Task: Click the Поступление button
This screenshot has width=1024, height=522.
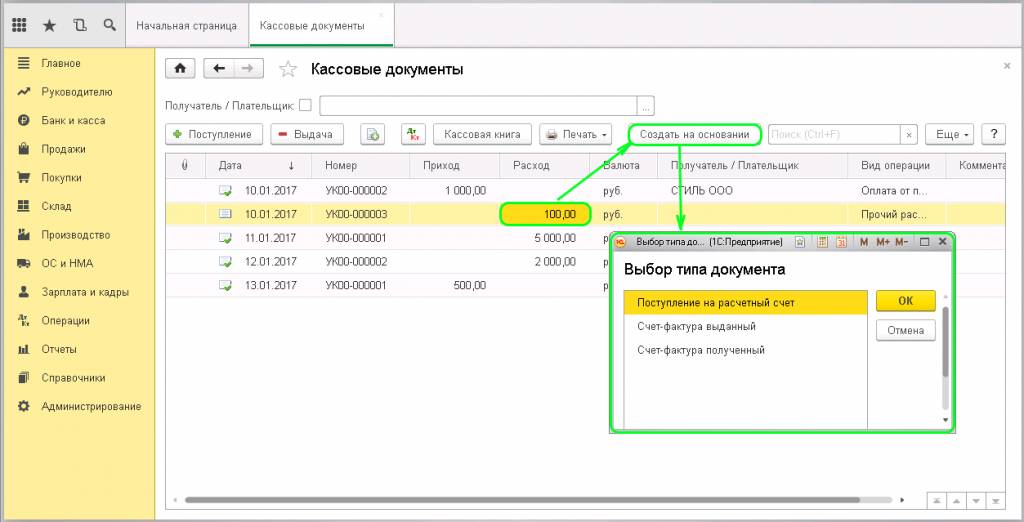Action: [x=214, y=135]
